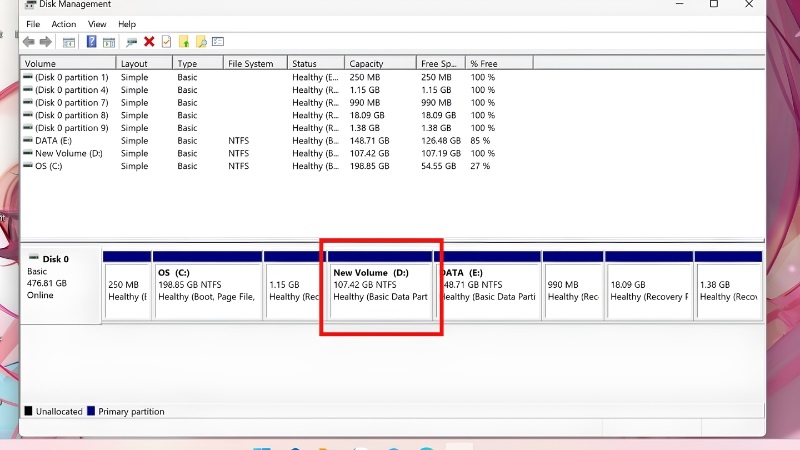Select (Disk 0 partition 7) in volume list
Screen dimensions: 800x450
pos(71,103)
